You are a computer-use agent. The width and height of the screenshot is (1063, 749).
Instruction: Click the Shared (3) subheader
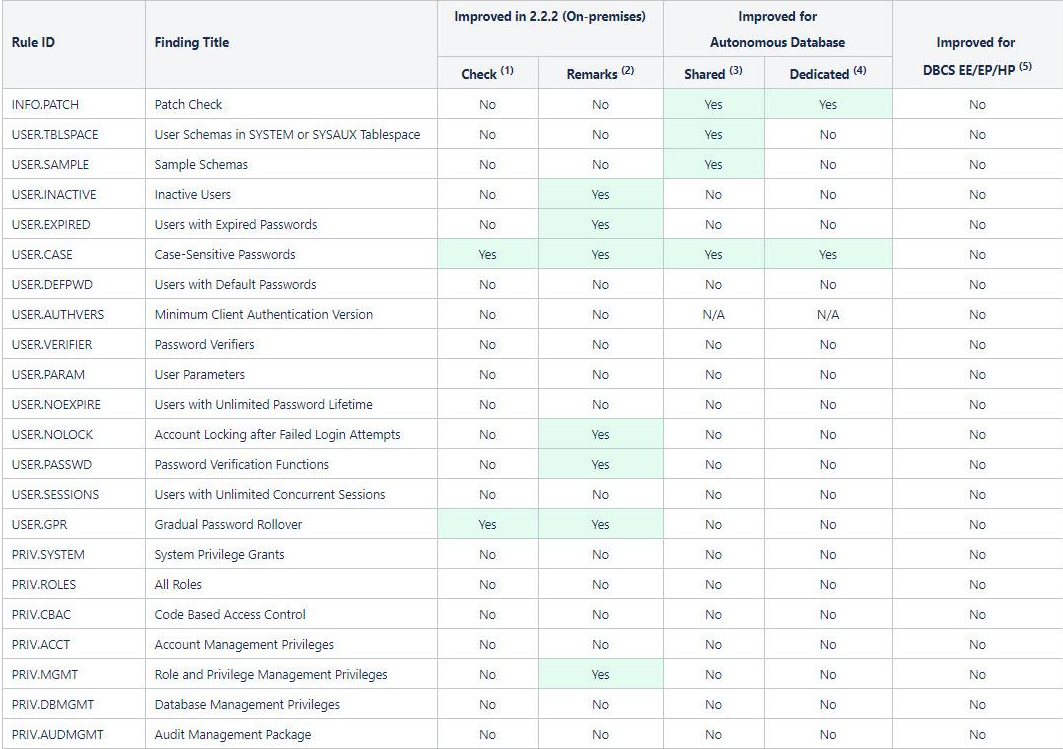pos(713,73)
